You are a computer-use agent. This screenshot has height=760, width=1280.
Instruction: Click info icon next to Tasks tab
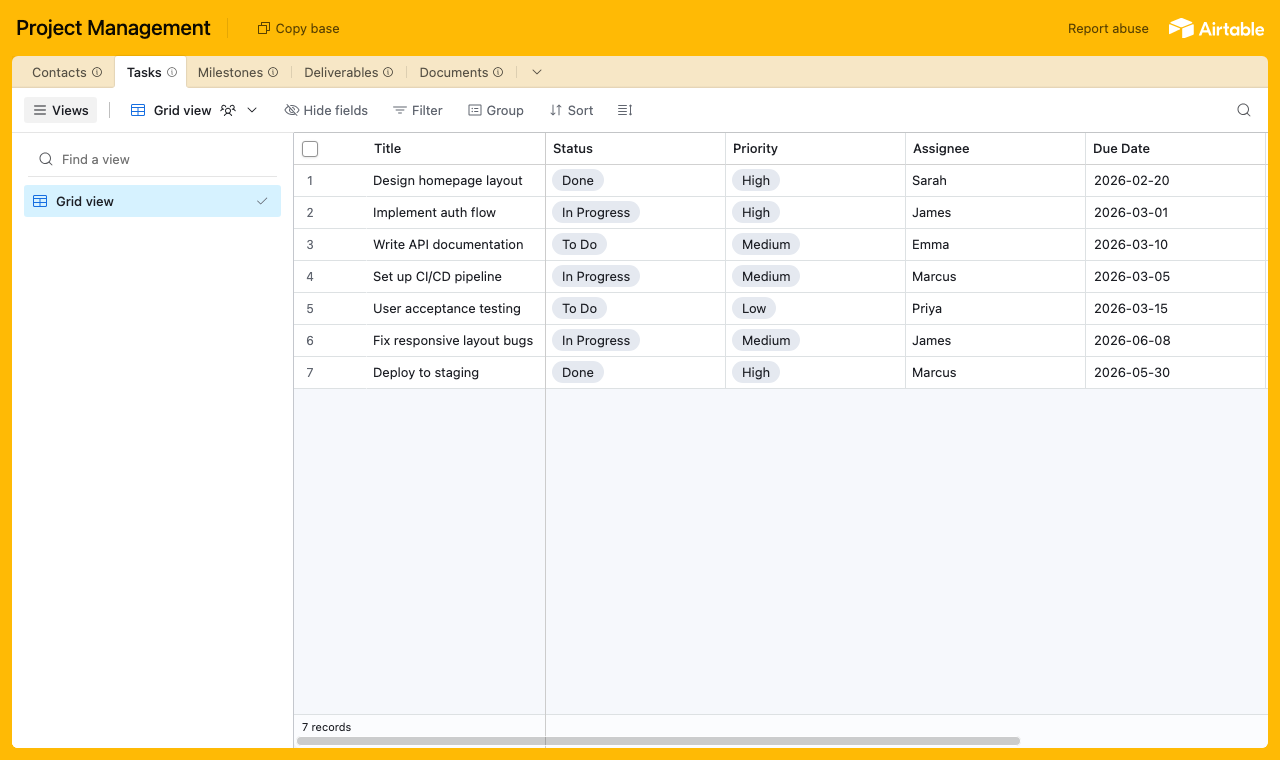pyautogui.click(x=172, y=72)
